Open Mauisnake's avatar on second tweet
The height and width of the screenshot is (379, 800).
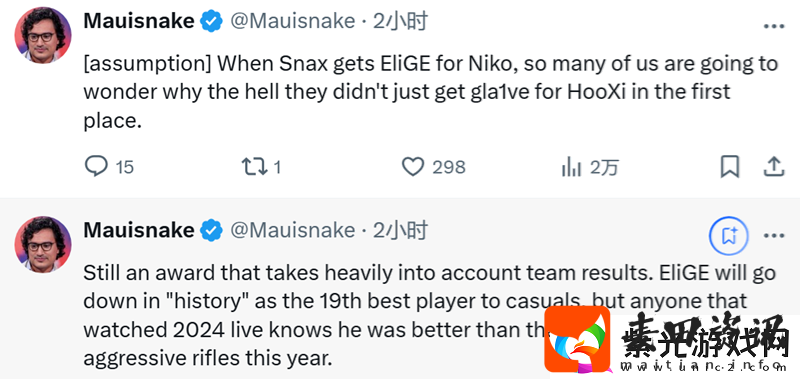(43, 244)
